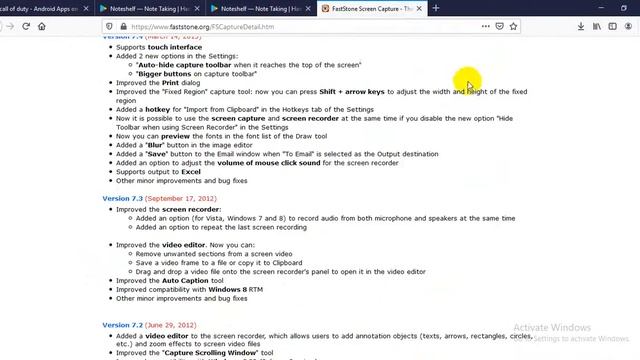View site security padlock details
This screenshot has width=640, height=360.
[123, 27]
